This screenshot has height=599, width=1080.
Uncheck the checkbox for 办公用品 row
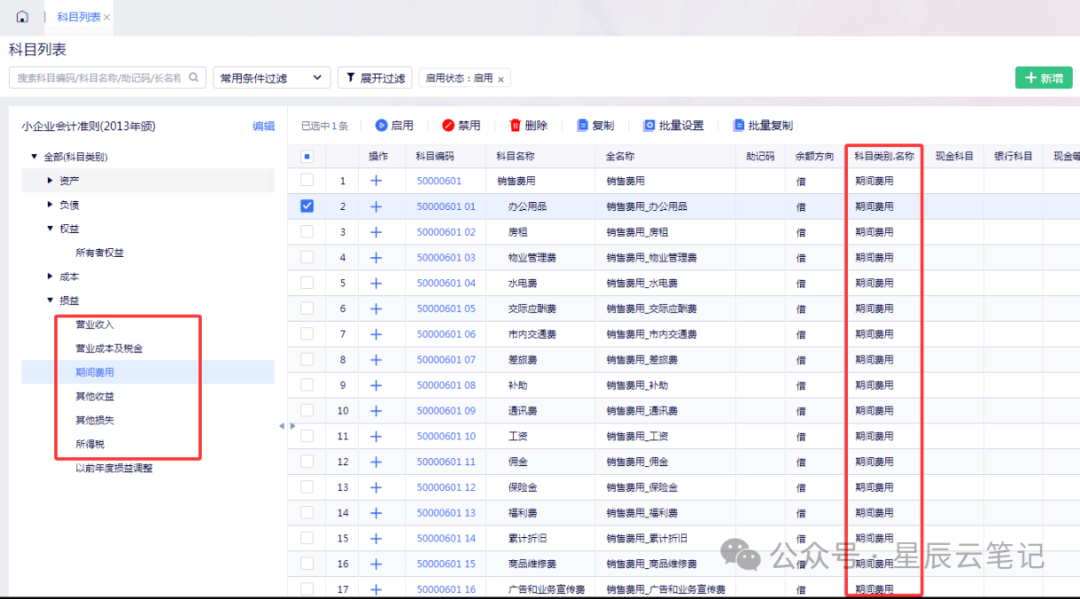click(x=307, y=206)
